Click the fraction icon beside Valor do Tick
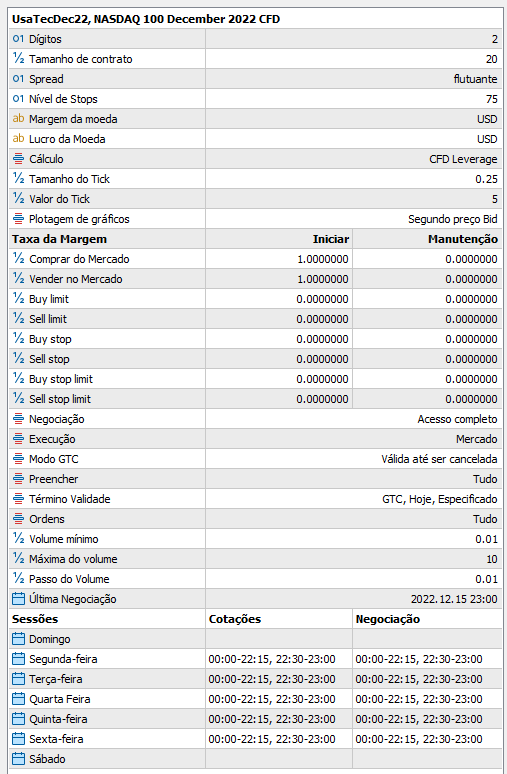This screenshot has height=774, width=507. coord(18,198)
